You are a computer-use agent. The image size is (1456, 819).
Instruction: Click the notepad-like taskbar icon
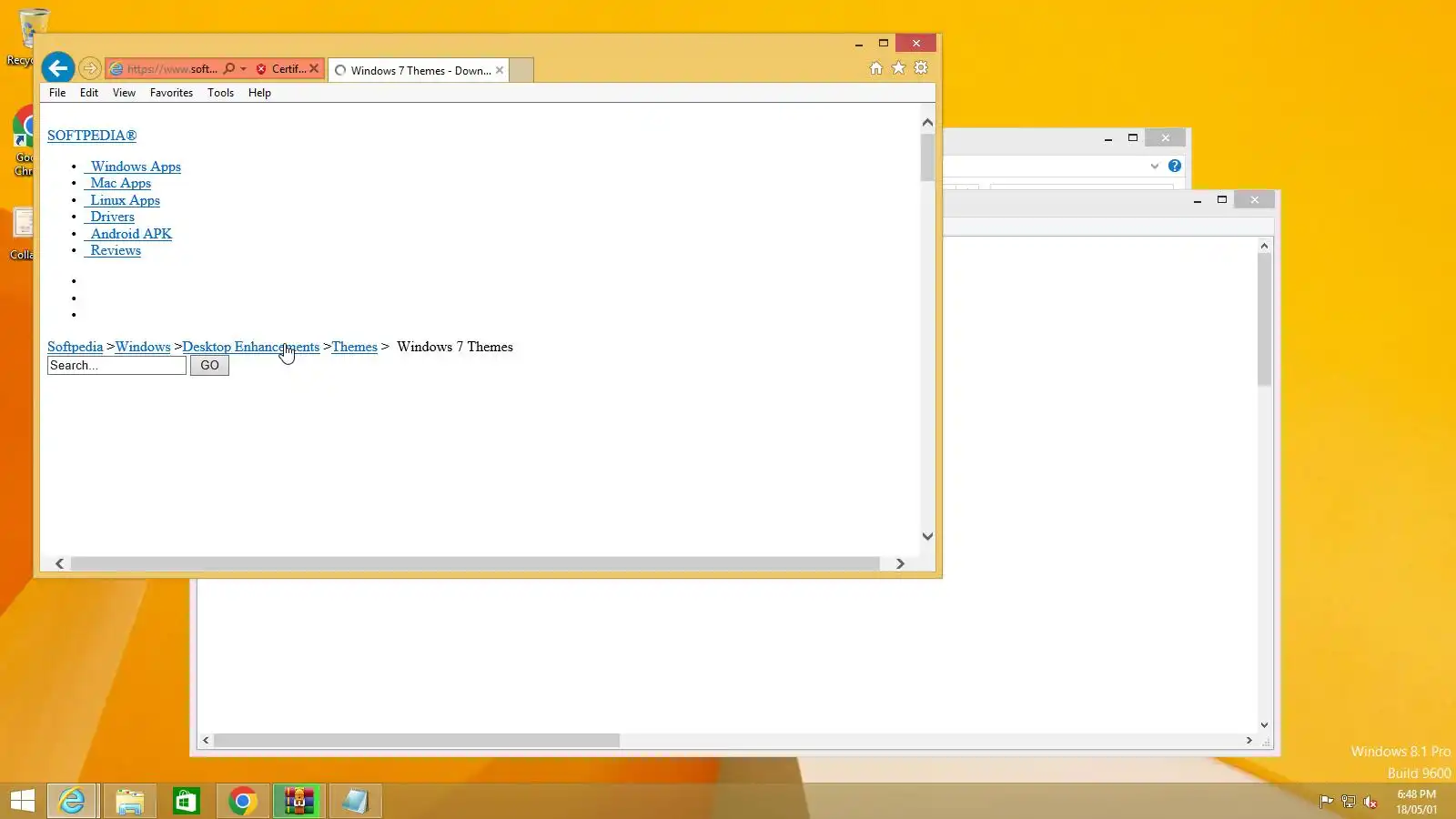pos(355,801)
